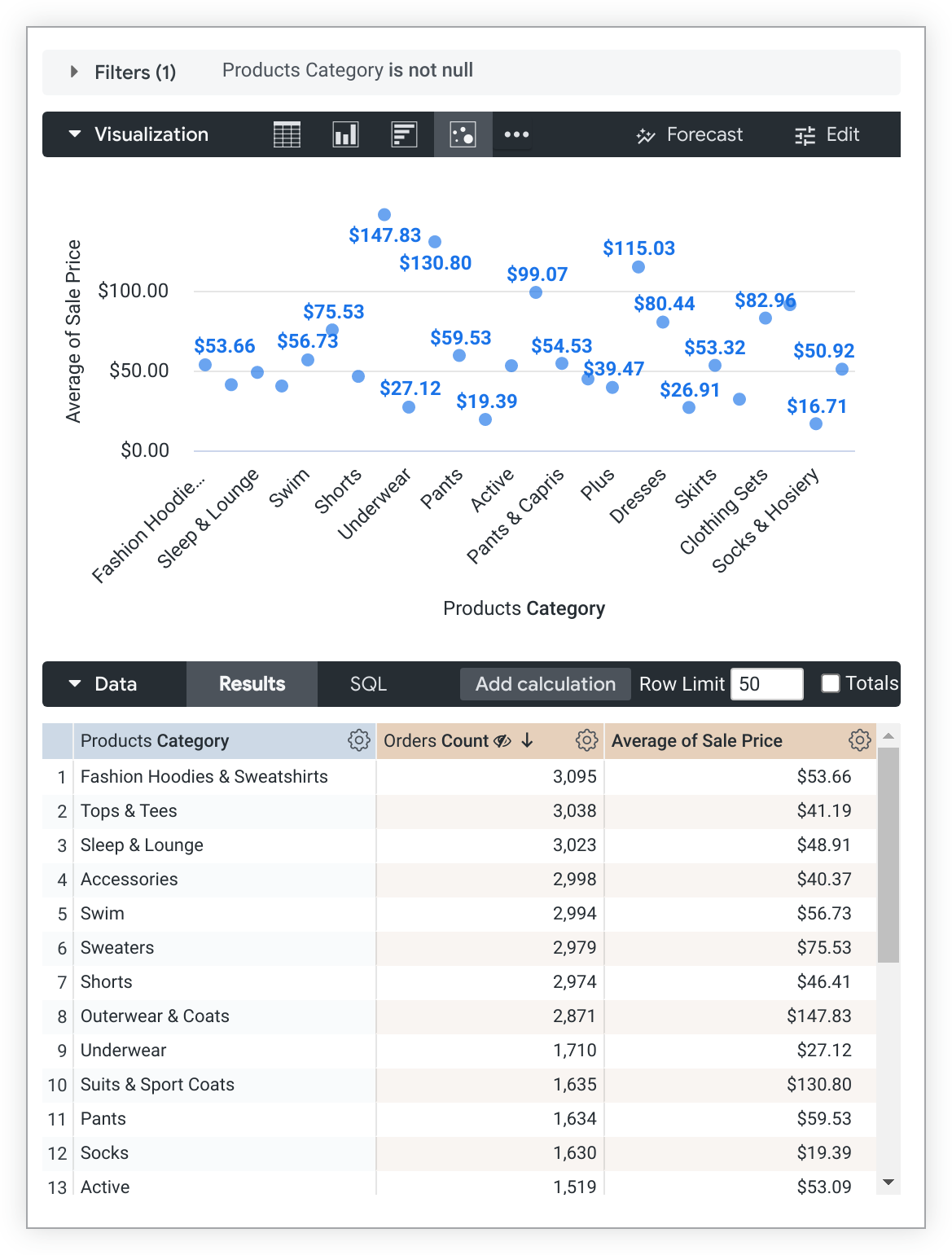Image resolution: width=952 pixels, height=1255 pixels.
Task: Select the scatter plot visualization icon
Action: click(x=463, y=134)
